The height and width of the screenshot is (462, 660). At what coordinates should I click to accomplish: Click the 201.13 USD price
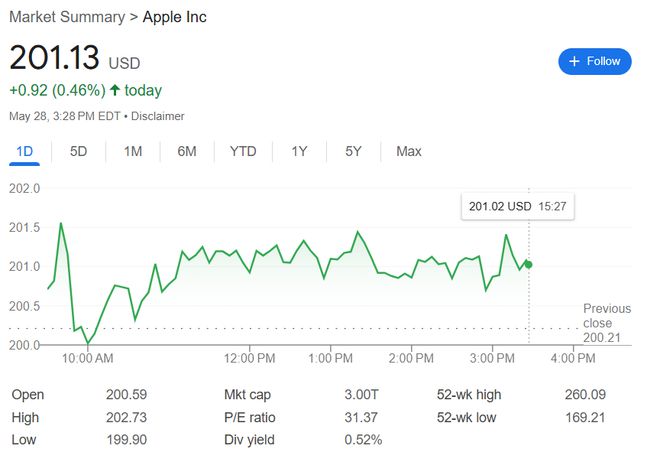[75, 58]
